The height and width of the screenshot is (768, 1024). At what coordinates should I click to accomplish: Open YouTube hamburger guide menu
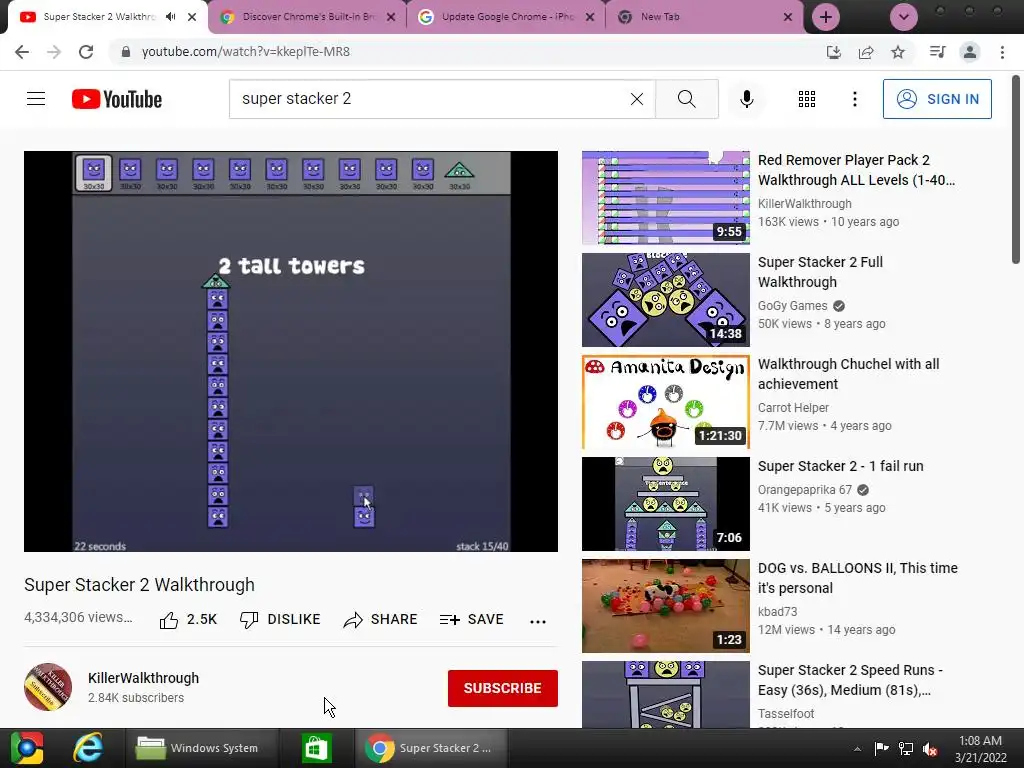[36, 99]
